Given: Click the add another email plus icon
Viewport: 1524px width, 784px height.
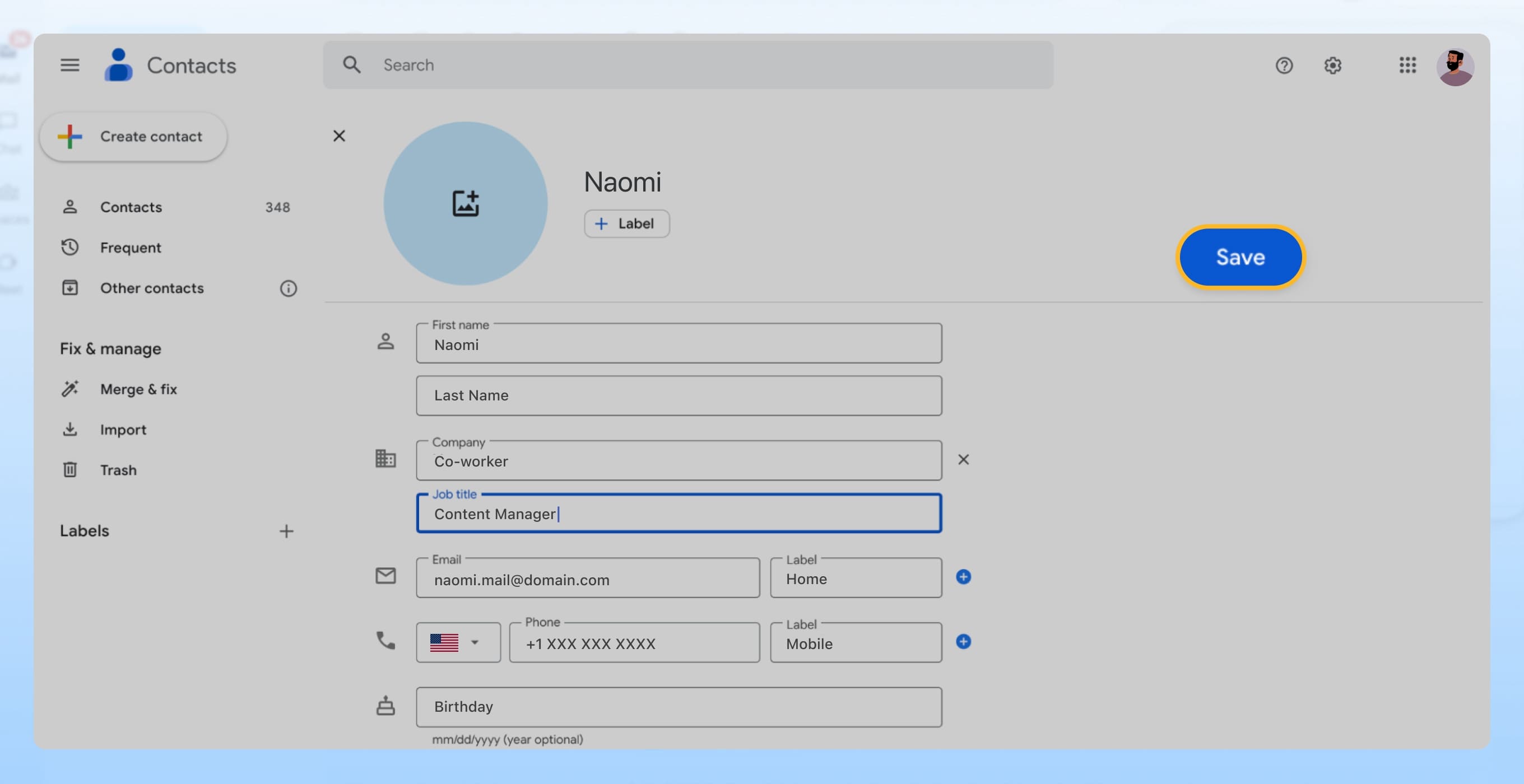Looking at the screenshot, I should point(964,576).
